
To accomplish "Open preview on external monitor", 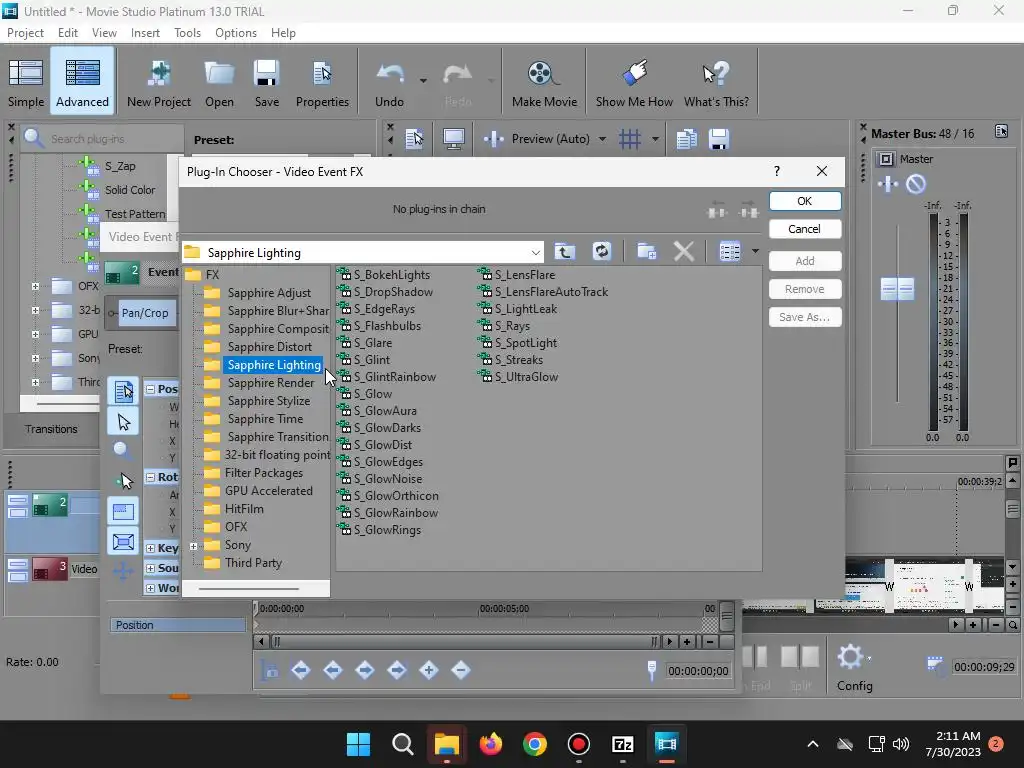I will click(x=453, y=138).
